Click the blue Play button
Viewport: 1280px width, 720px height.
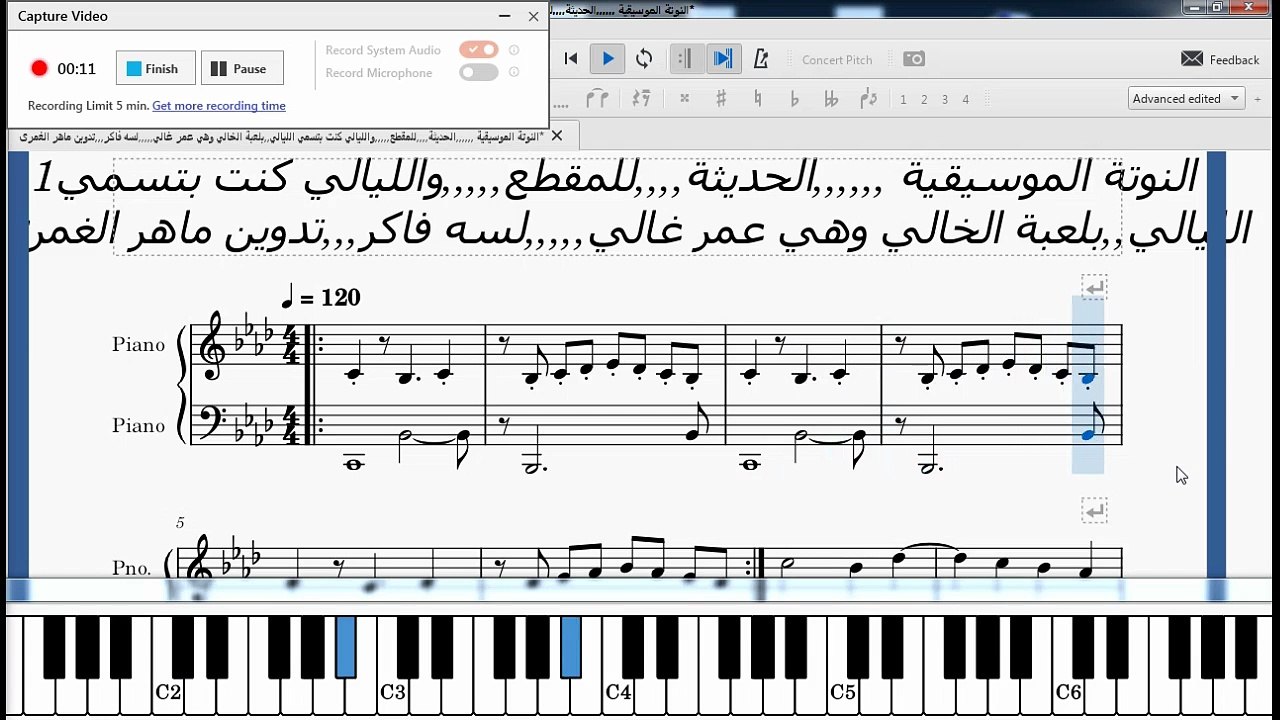[x=607, y=59]
